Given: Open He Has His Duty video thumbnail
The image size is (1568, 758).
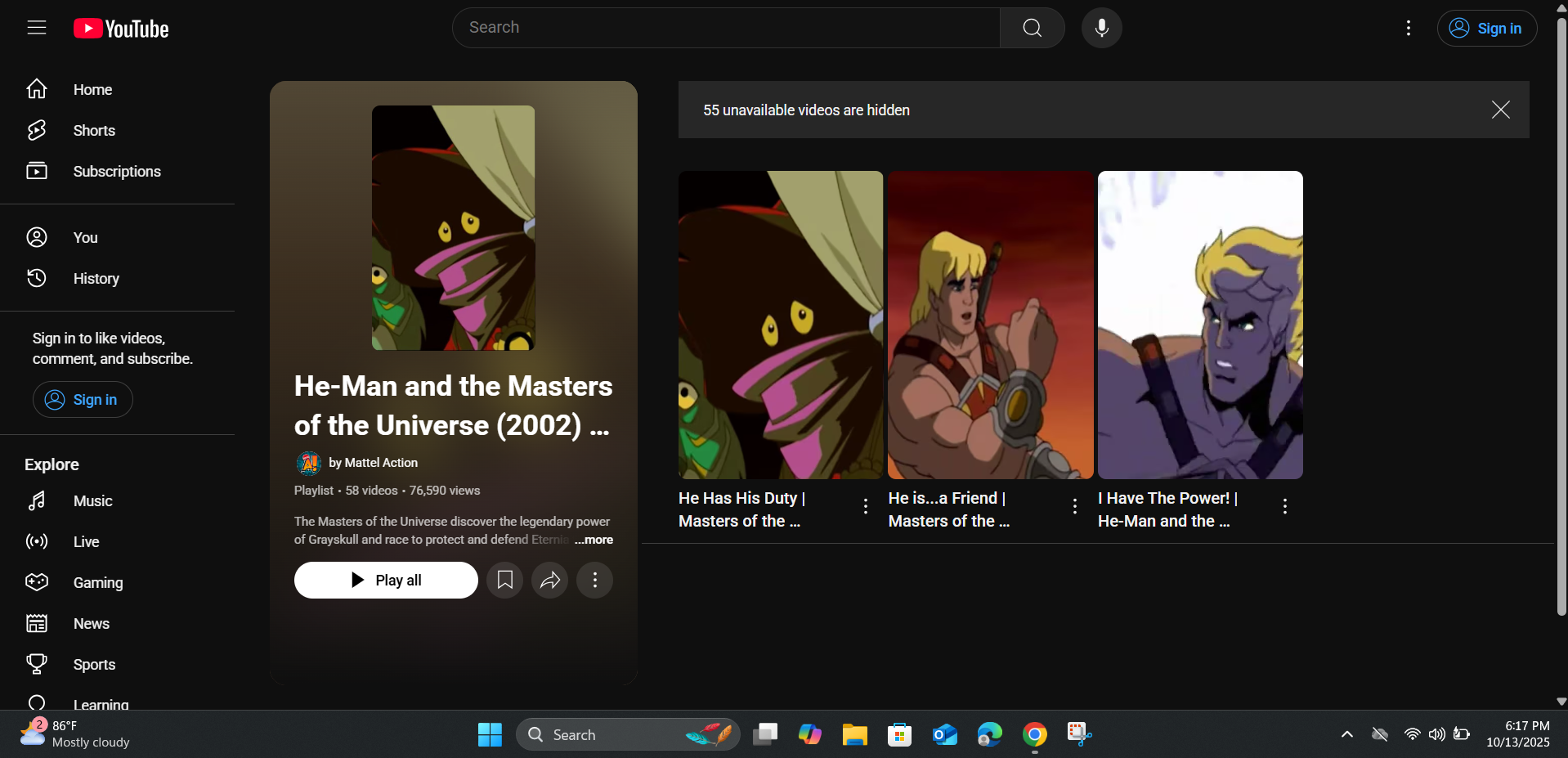Looking at the screenshot, I should click(781, 325).
